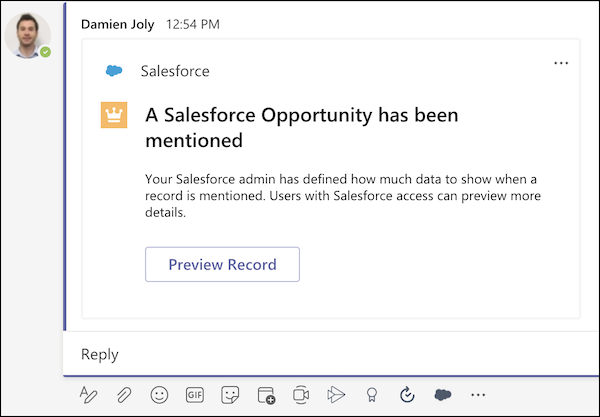This screenshot has height=417, width=600.
Task: Open the Format text pencil tool
Action: 88,395
